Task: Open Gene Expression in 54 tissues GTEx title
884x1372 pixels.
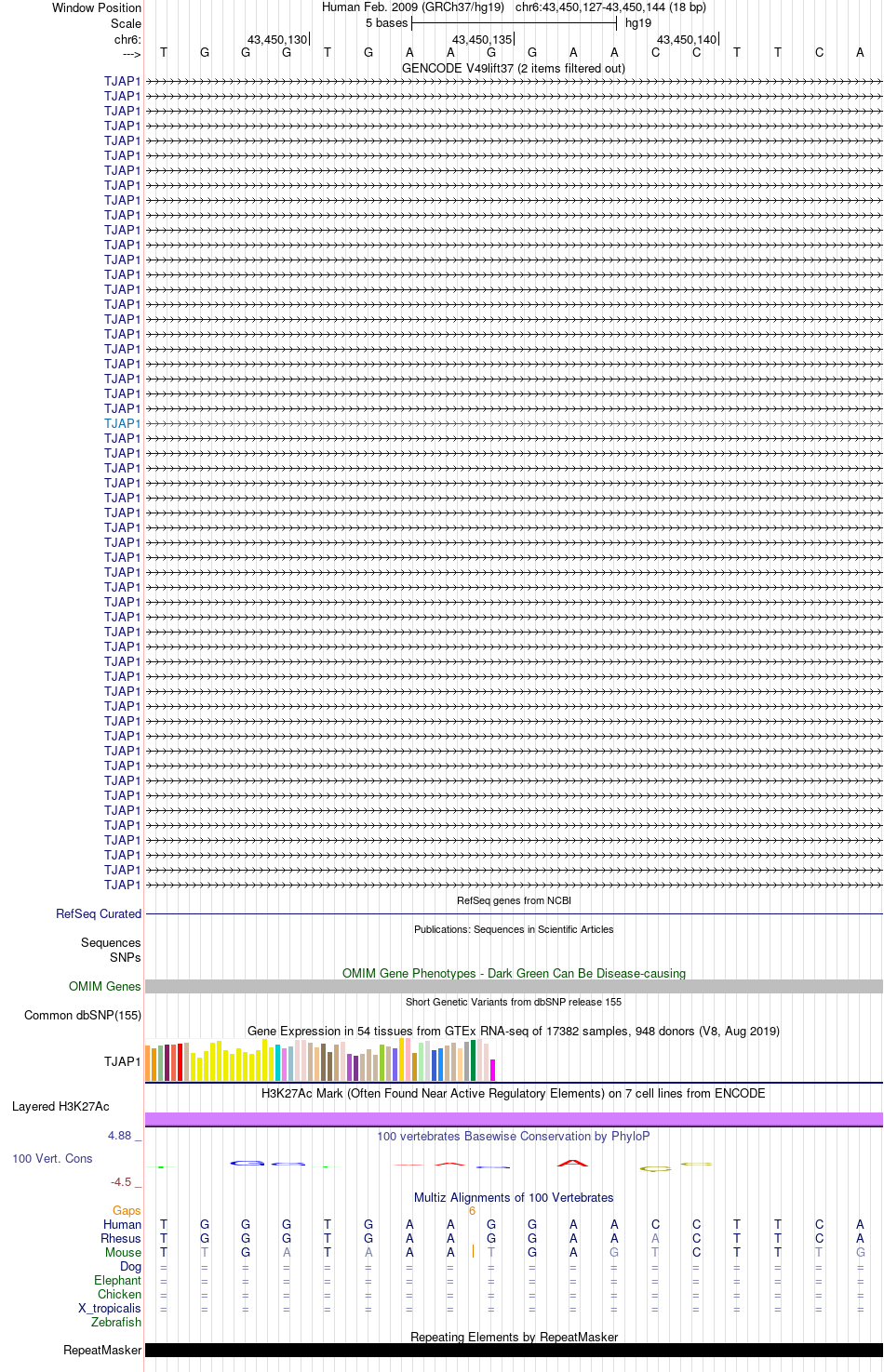Action: (514, 1031)
